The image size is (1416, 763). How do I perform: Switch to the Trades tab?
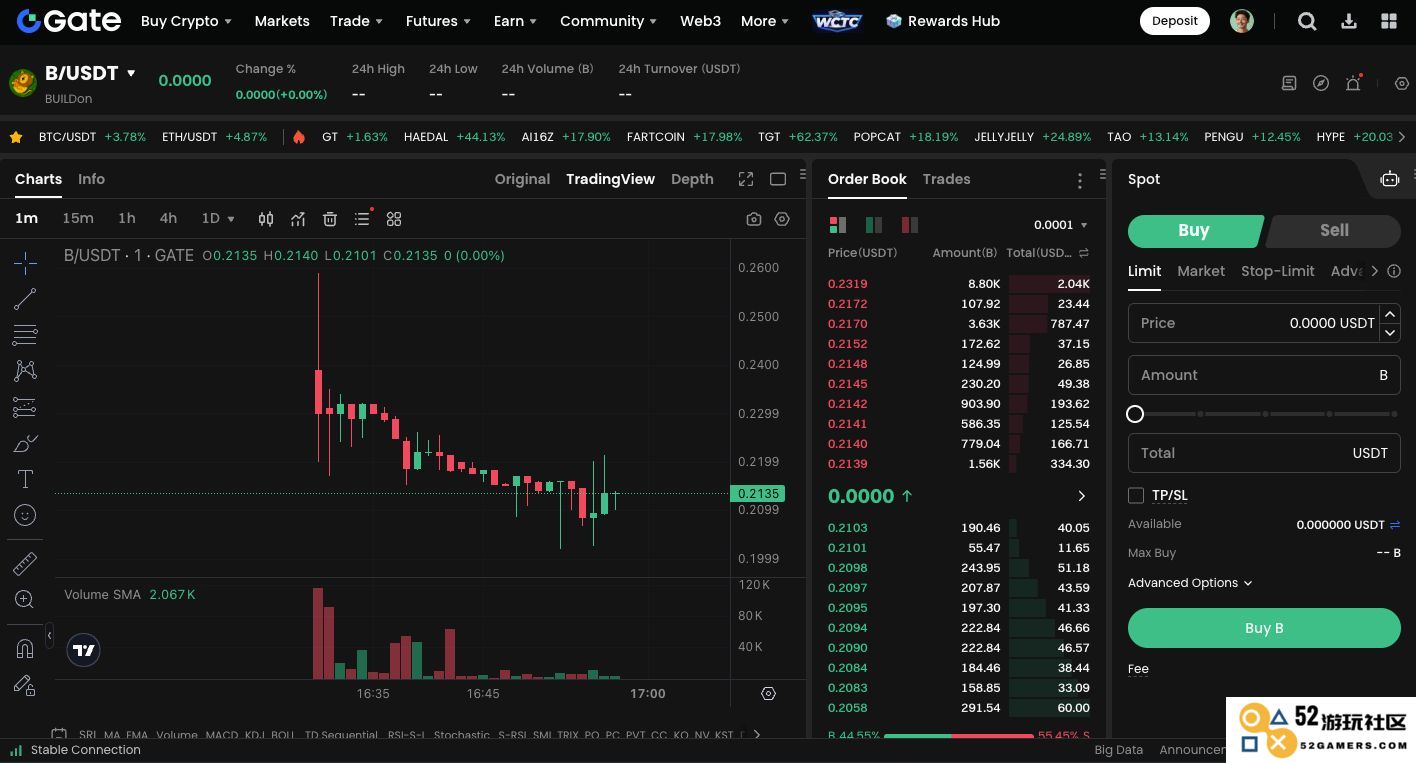pyautogui.click(x=946, y=179)
